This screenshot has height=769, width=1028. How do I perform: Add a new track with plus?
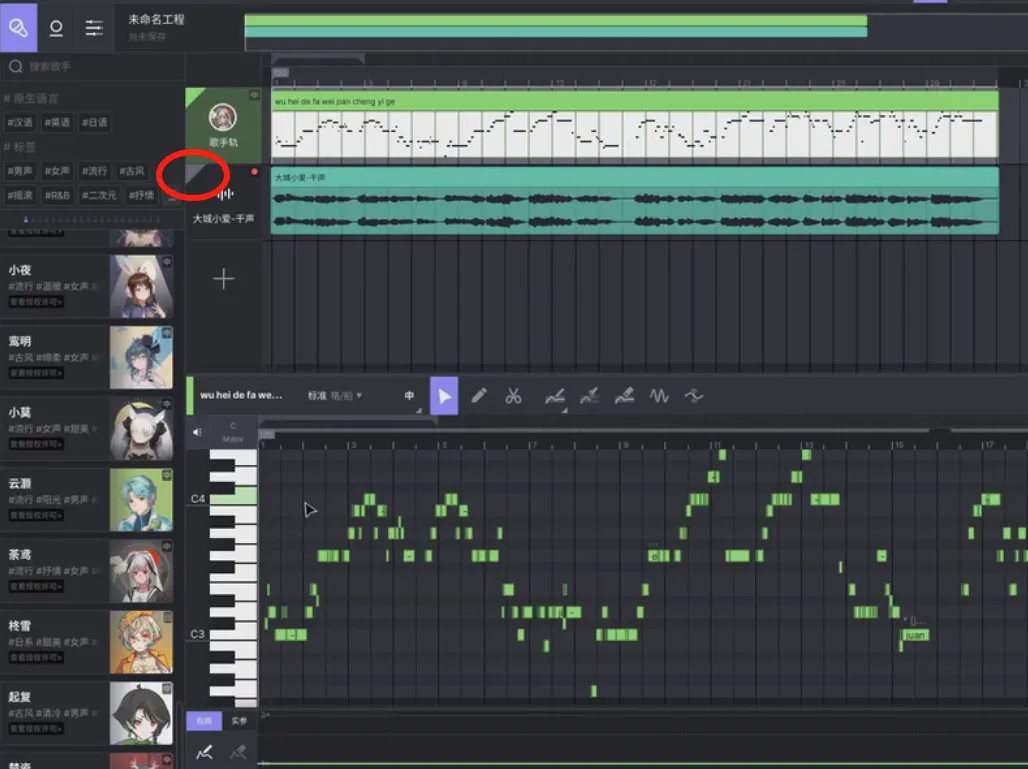coord(224,279)
